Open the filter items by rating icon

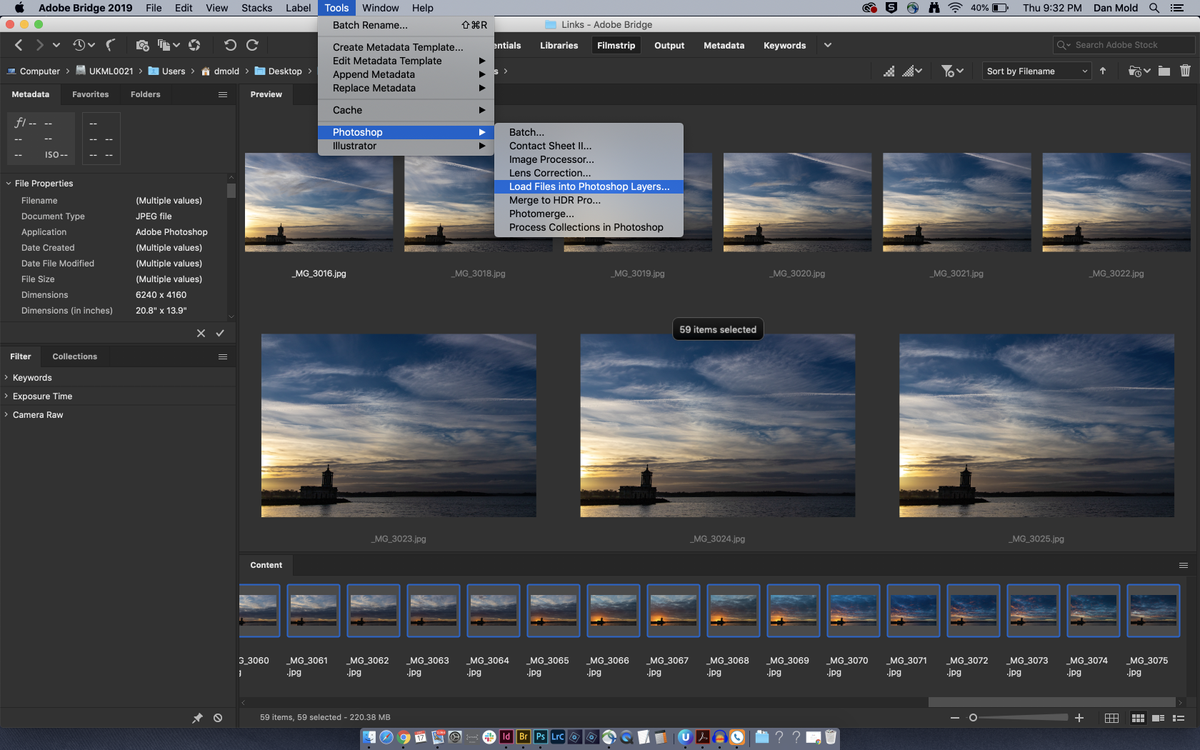point(948,71)
